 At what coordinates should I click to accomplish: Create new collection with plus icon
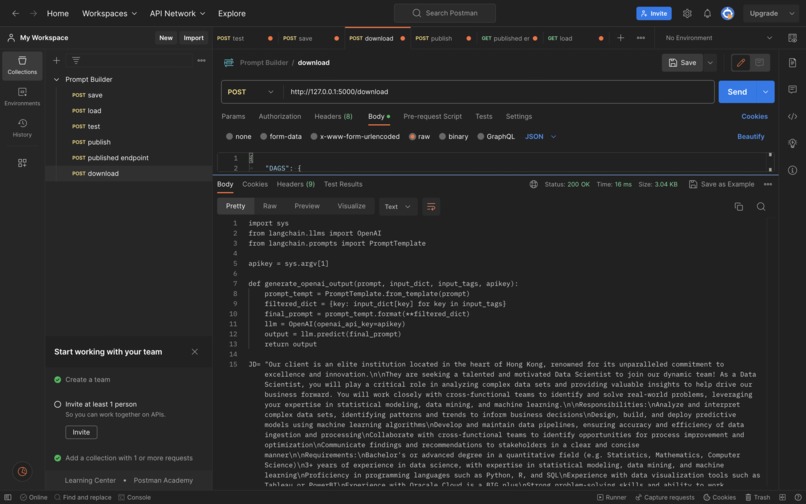pyautogui.click(x=57, y=61)
